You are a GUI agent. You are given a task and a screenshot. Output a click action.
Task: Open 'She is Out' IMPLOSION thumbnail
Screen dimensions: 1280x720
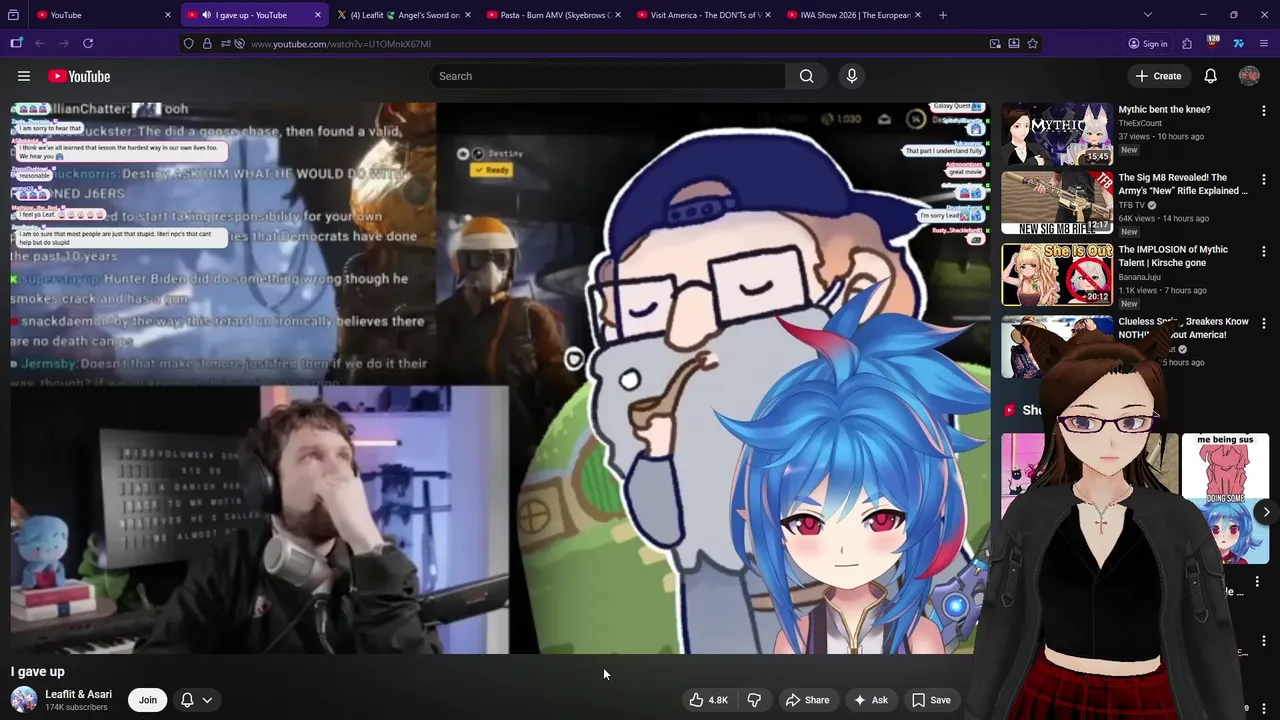tap(1057, 275)
